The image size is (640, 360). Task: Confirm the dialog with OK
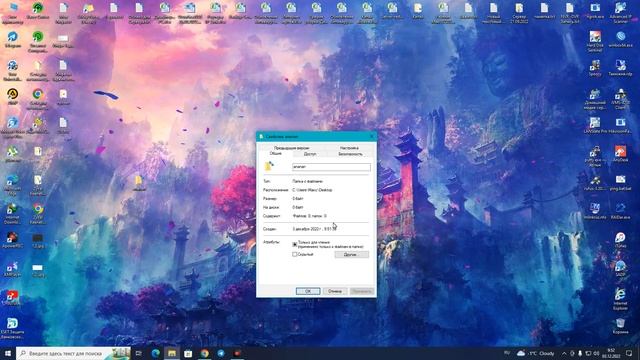[308, 291]
